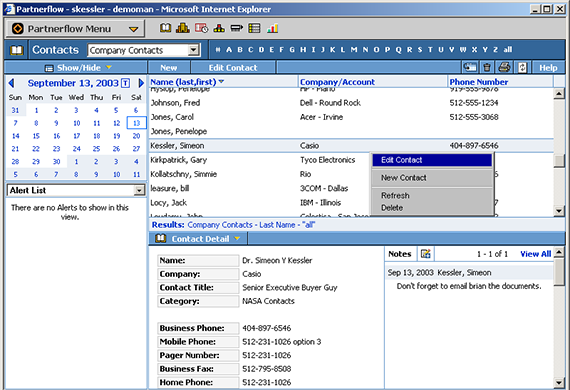Click the refresh arrows icon
Screen dimensions: 570x390
[522, 68]
